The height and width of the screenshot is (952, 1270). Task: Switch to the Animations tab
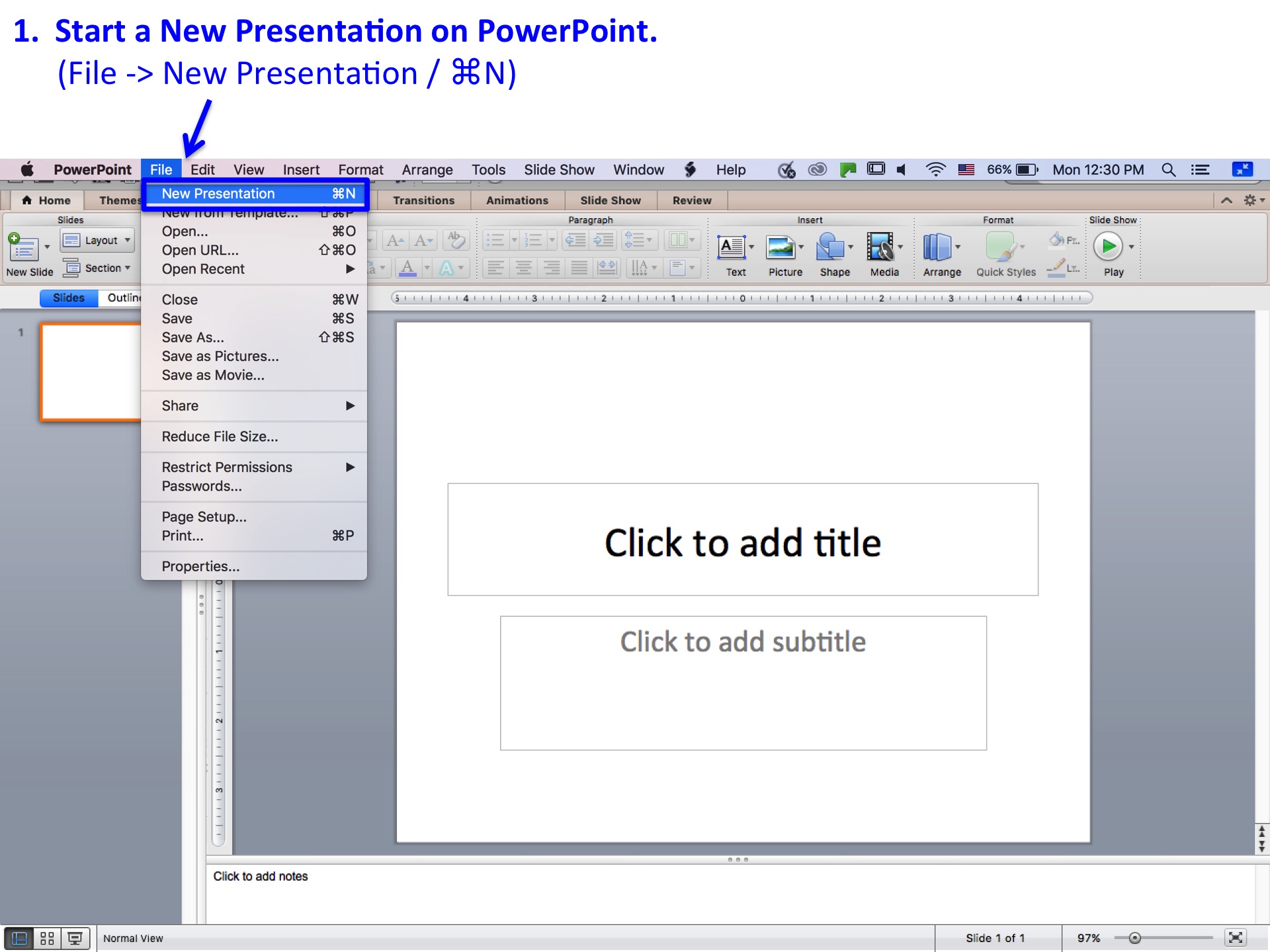[x=517, y=200]
